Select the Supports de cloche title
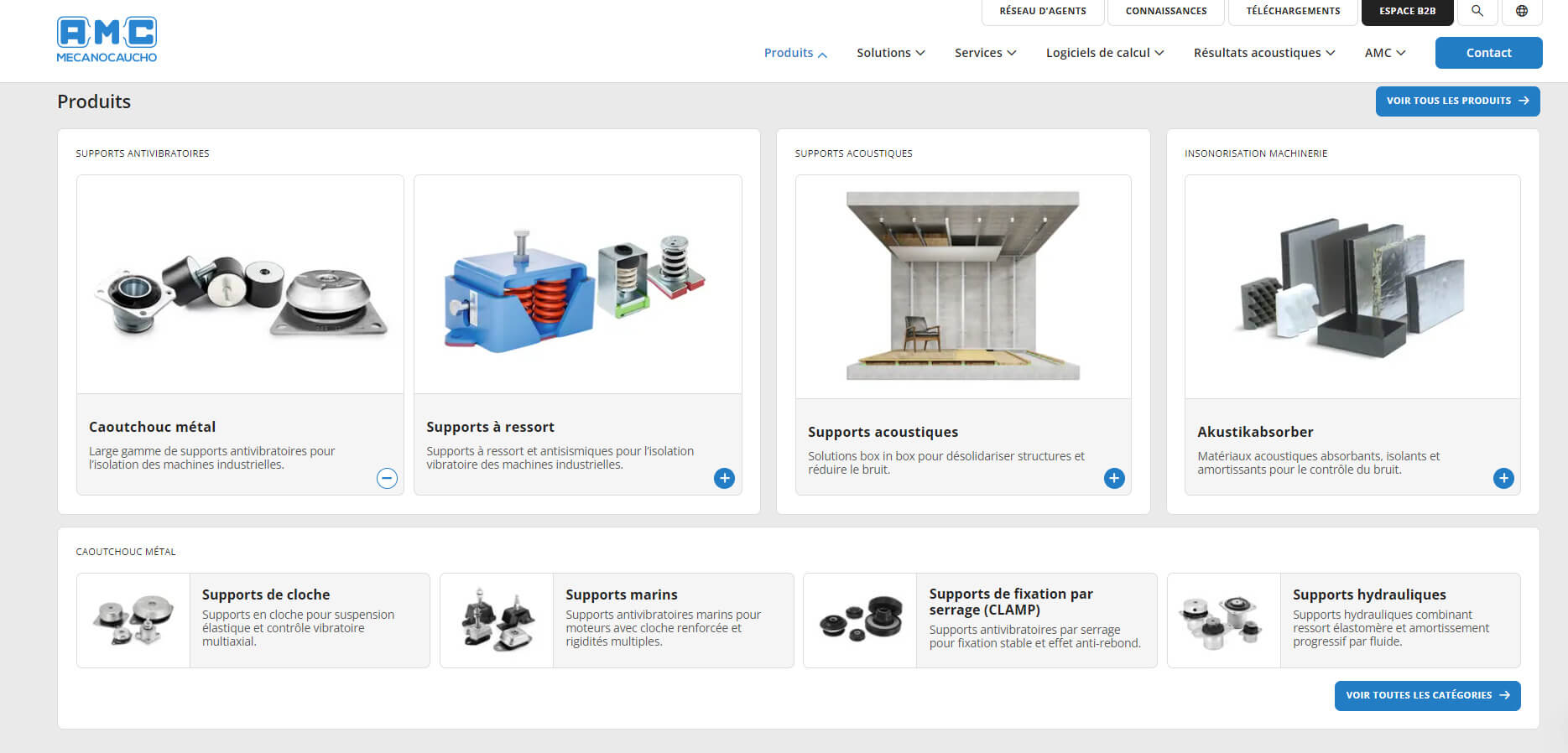This screenshot has height=753, width=1568. pos(266,595)
